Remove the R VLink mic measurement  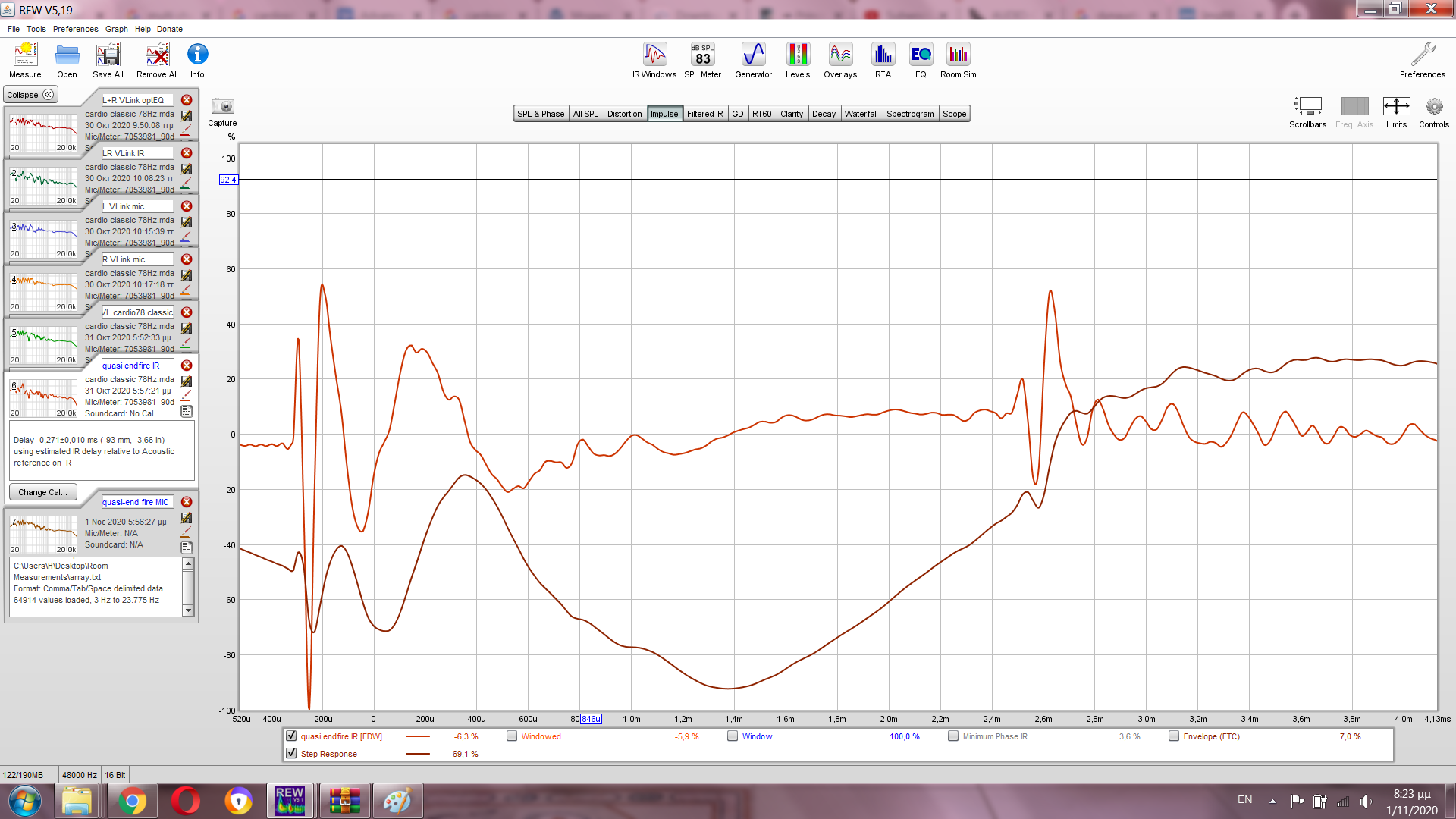coord(187,259)
